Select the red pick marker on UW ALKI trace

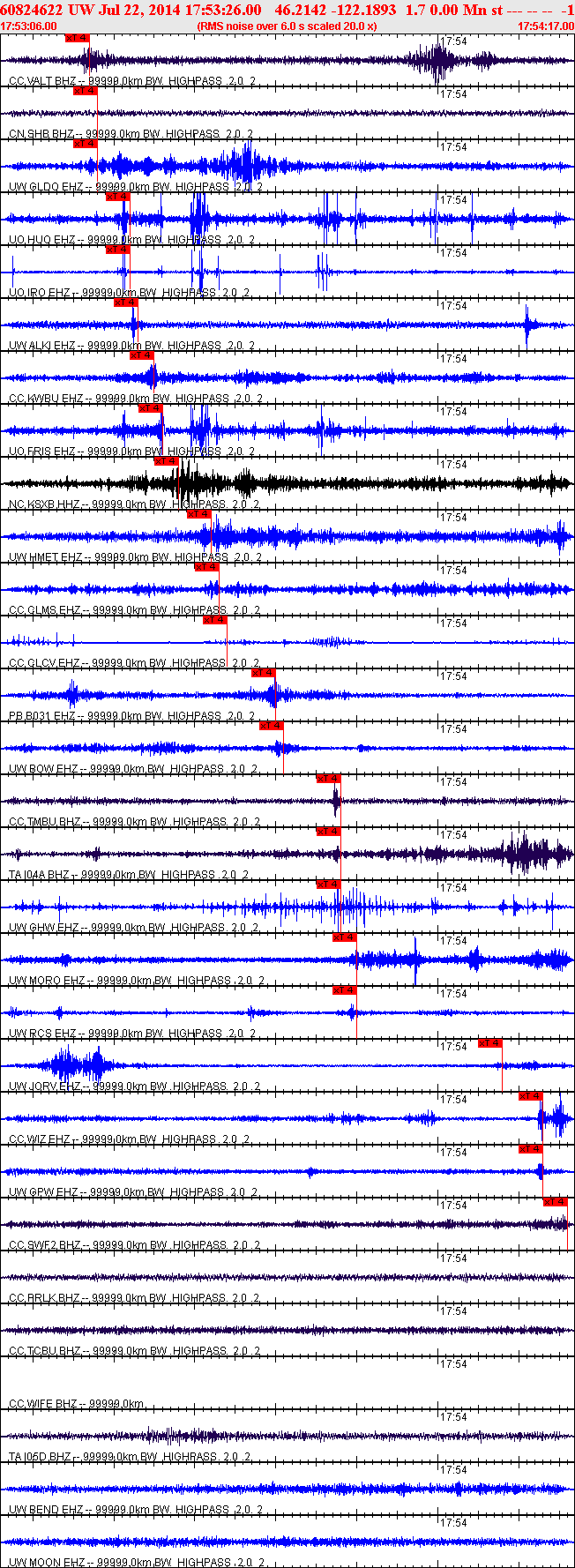(x=126, y=302)
